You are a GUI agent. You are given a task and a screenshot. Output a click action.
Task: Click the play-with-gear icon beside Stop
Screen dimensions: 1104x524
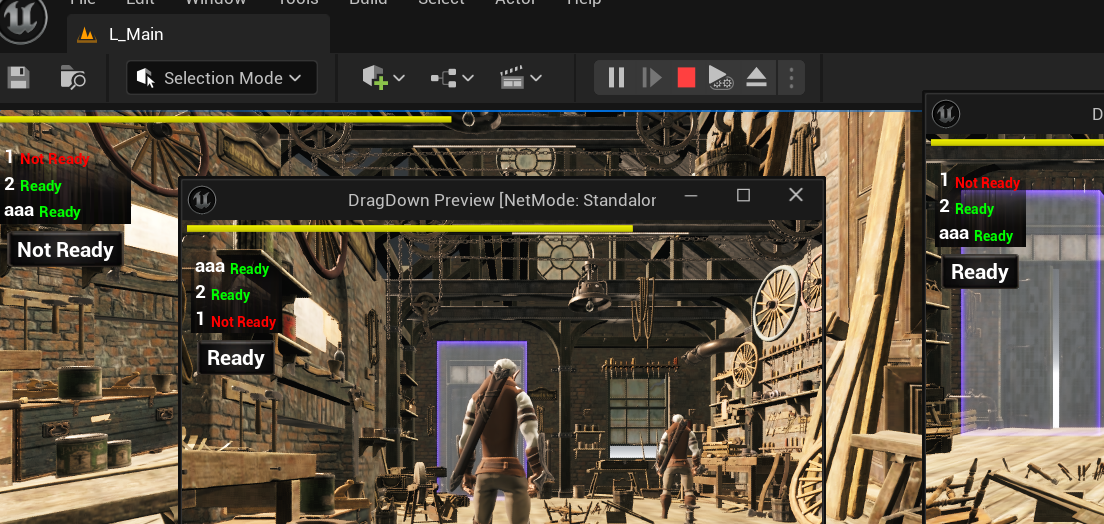720,77
